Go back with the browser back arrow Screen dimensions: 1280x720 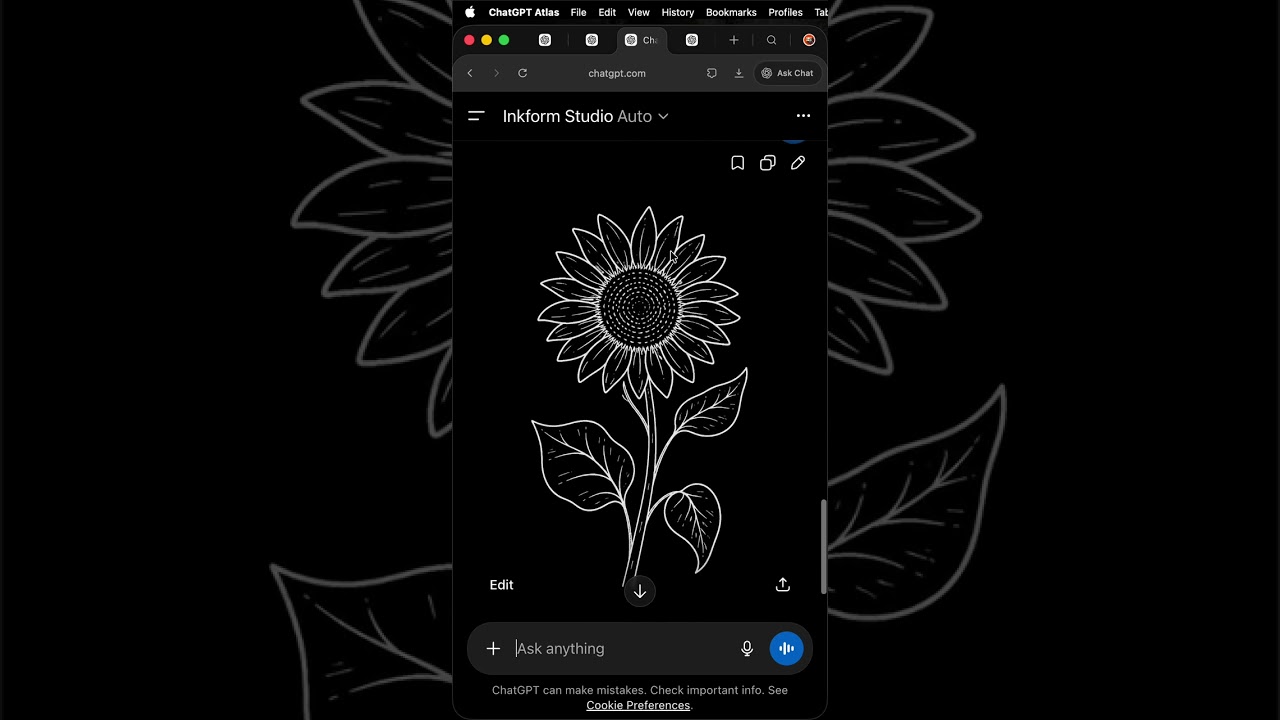pyautogui.click(x=470, y=73)
